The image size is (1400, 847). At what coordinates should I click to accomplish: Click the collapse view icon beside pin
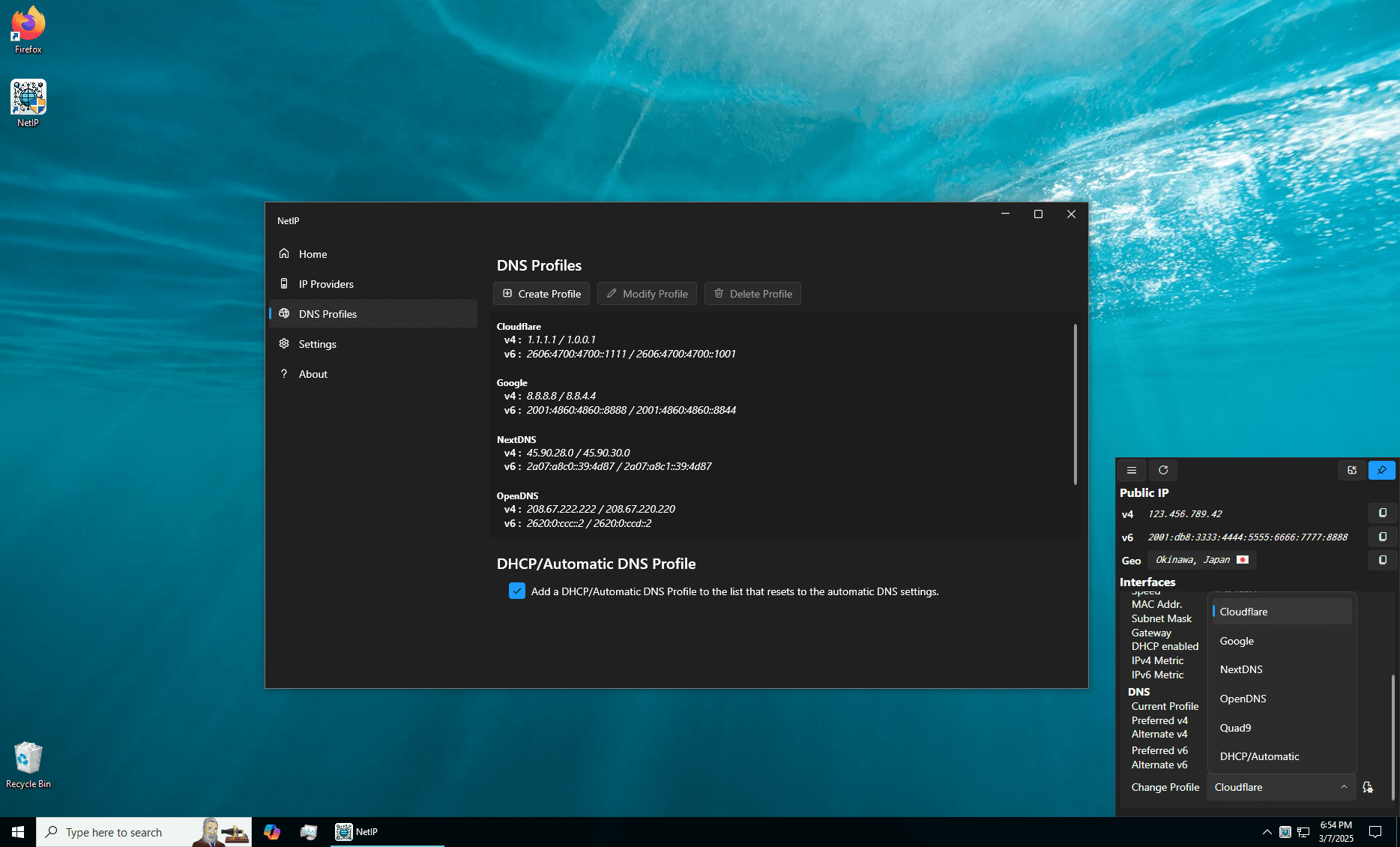tap(1352, 470)
